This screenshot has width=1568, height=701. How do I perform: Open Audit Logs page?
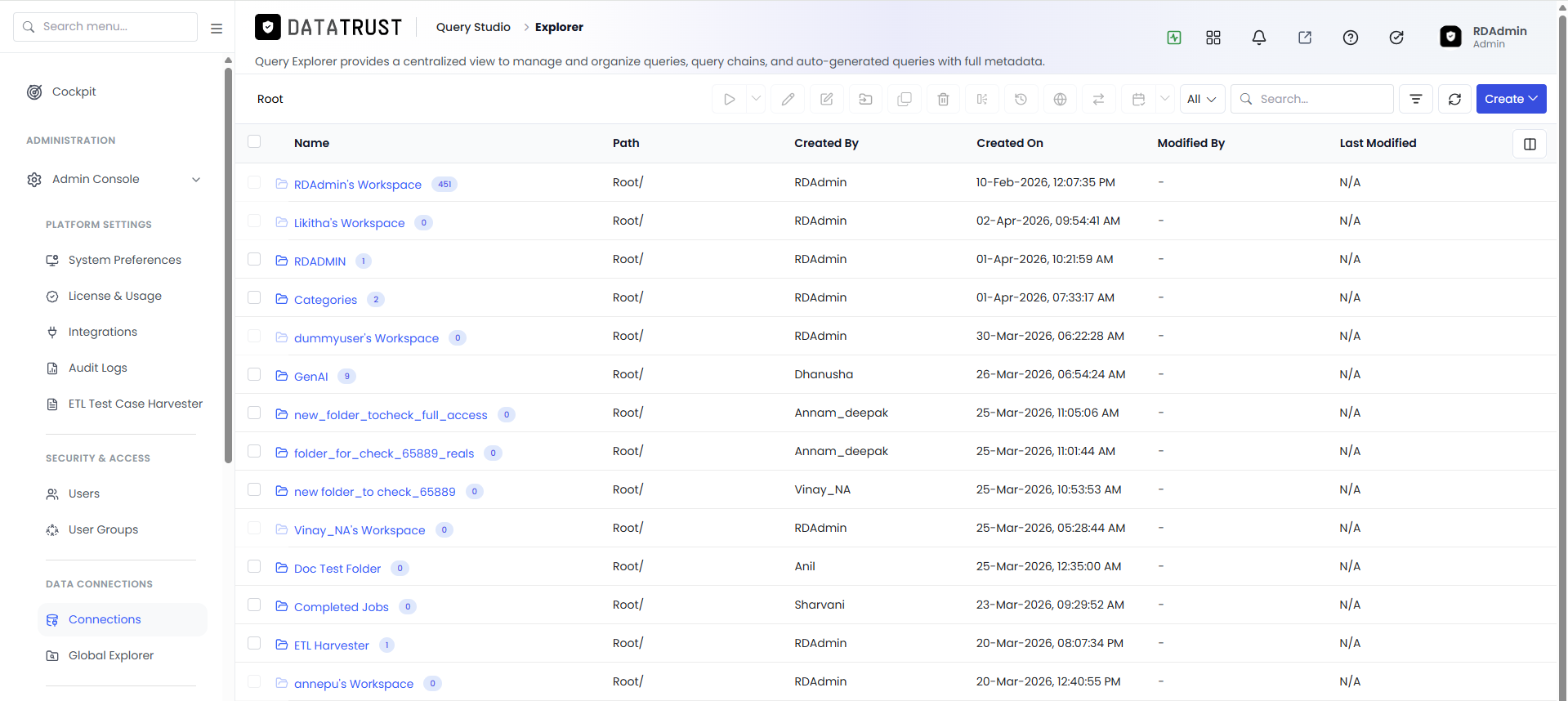pyautogui.click(x=97, y=368)
